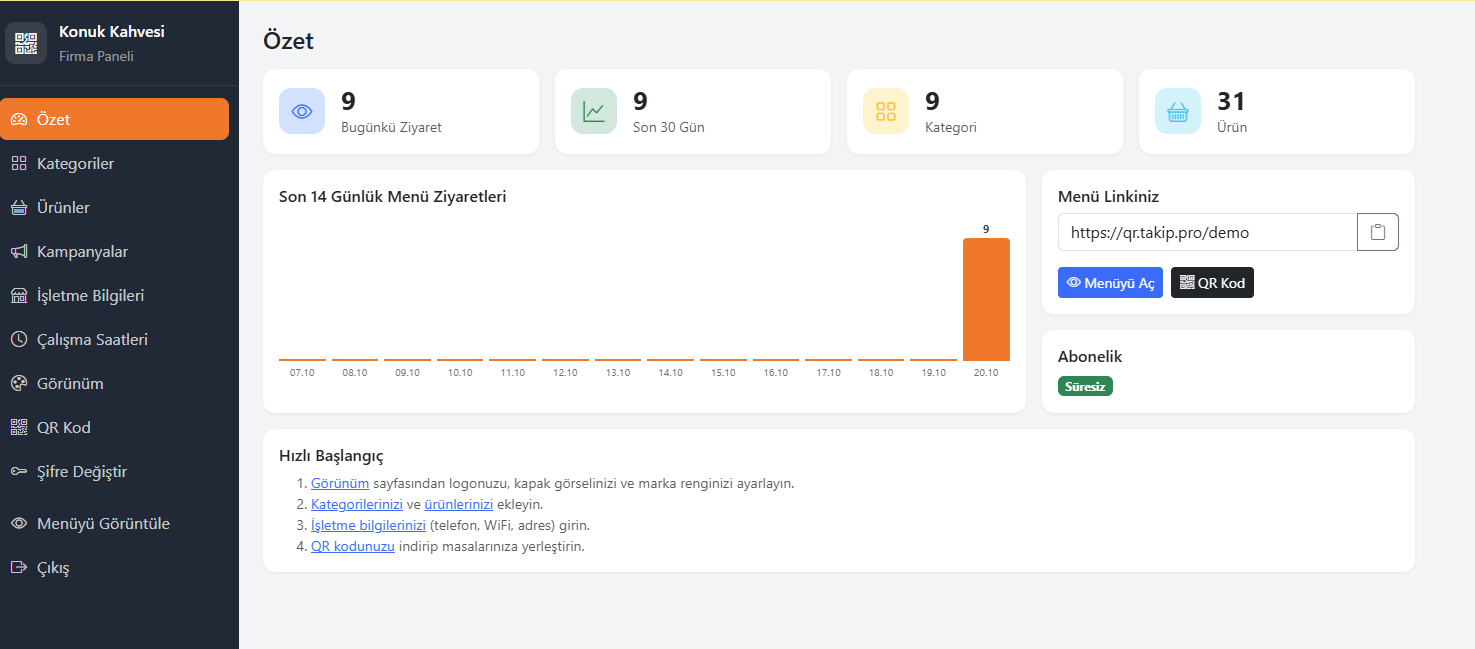Click the chart icon on Son 30 Gün card
This screenshot has width=1475, height=649.
click(x=594, y=111)
